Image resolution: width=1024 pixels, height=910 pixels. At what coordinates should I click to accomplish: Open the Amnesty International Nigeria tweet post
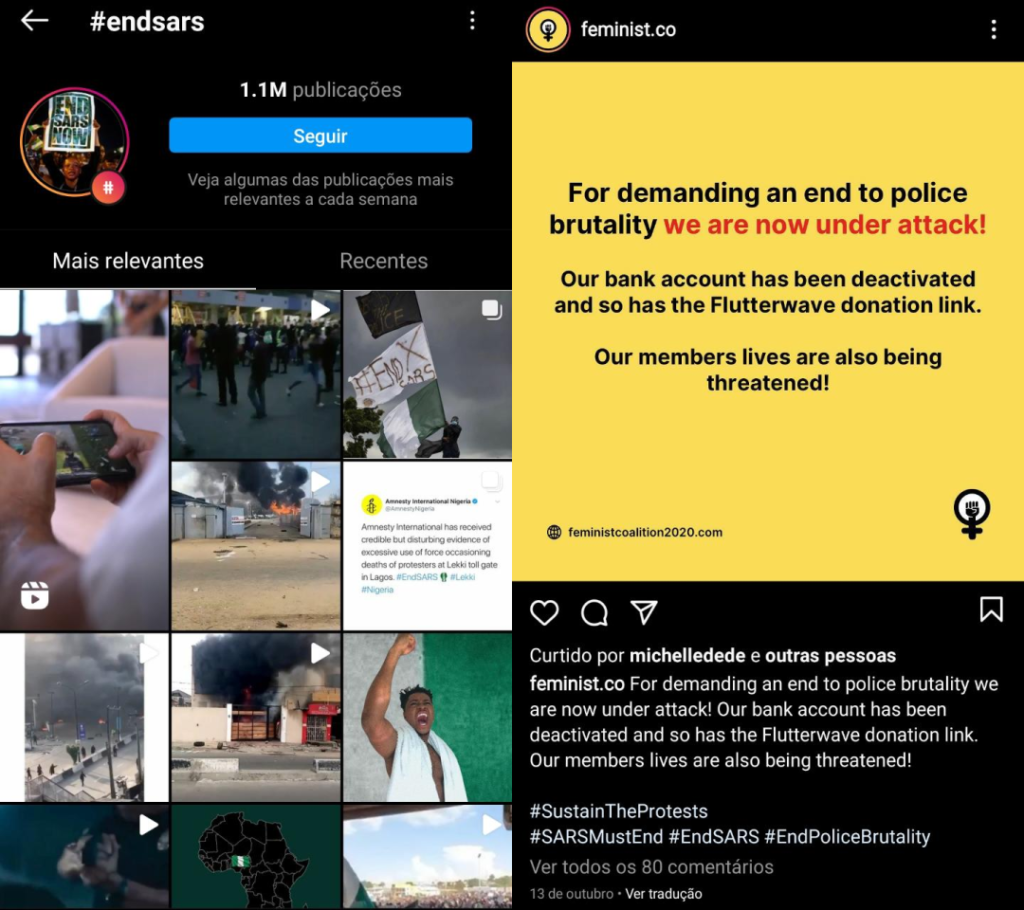(x=427, y=545)
